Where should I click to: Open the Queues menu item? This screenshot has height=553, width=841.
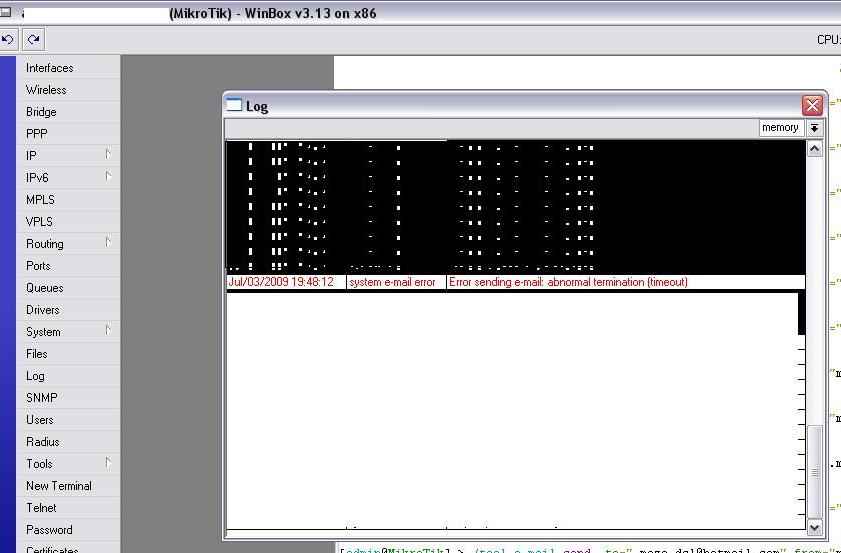[68, 287]
